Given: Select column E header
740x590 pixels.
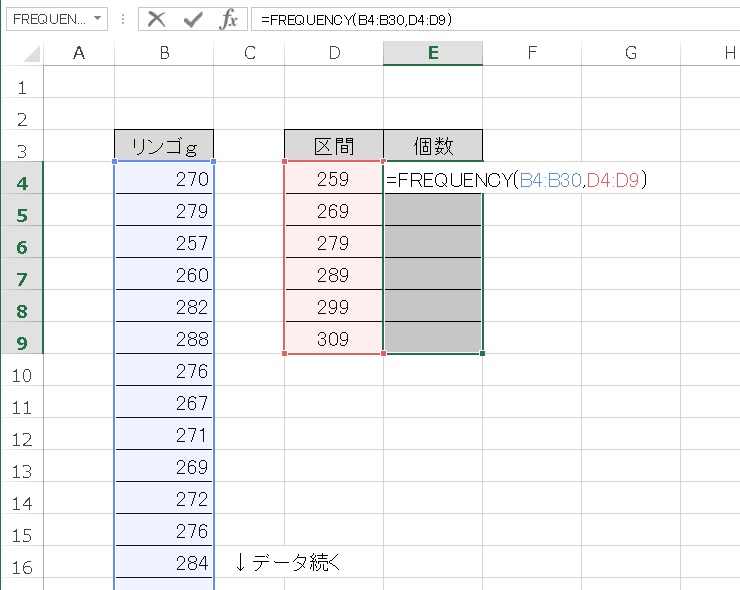Looking at the screenshot, I should (x=433, y=53).
